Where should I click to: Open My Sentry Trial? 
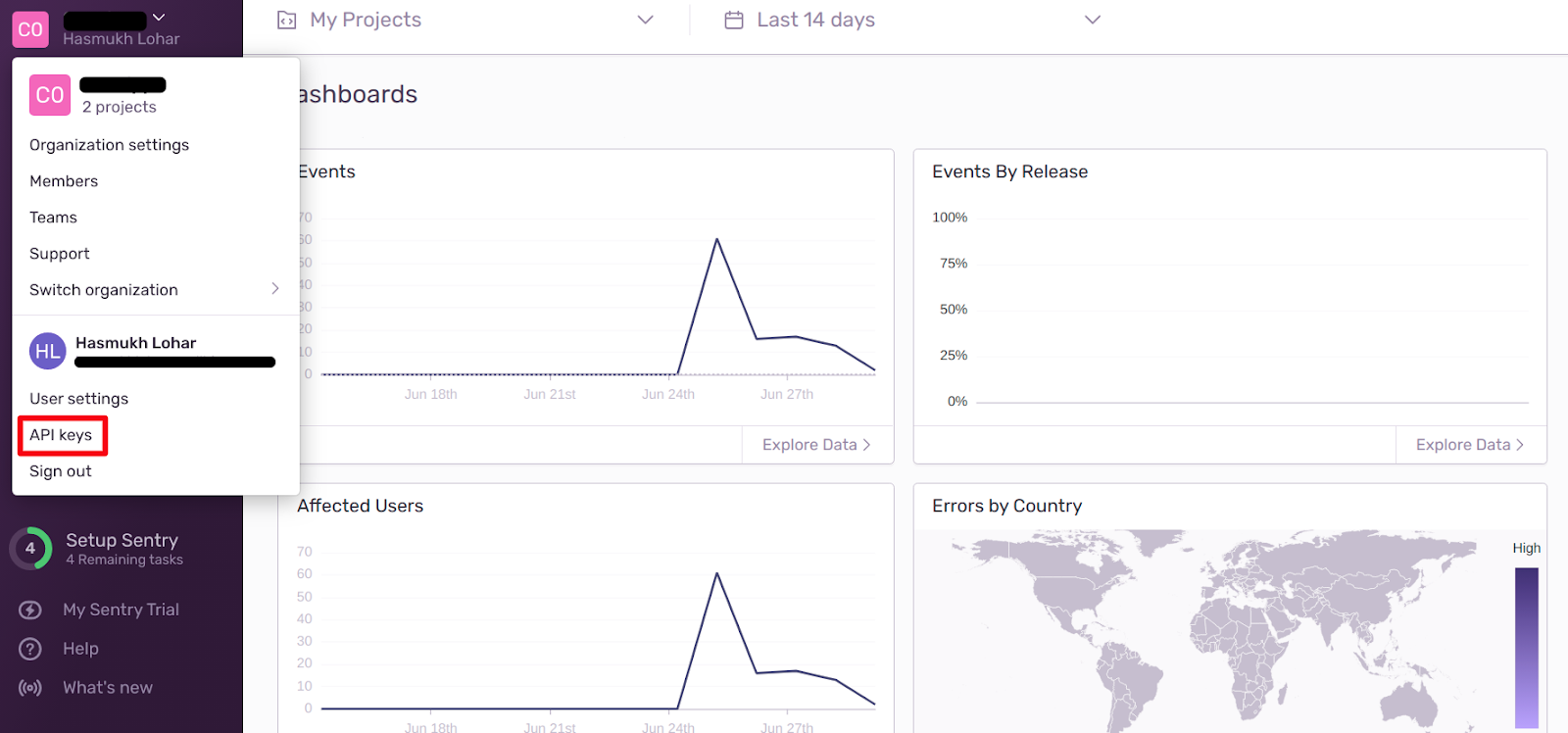(x=122, y=610)
